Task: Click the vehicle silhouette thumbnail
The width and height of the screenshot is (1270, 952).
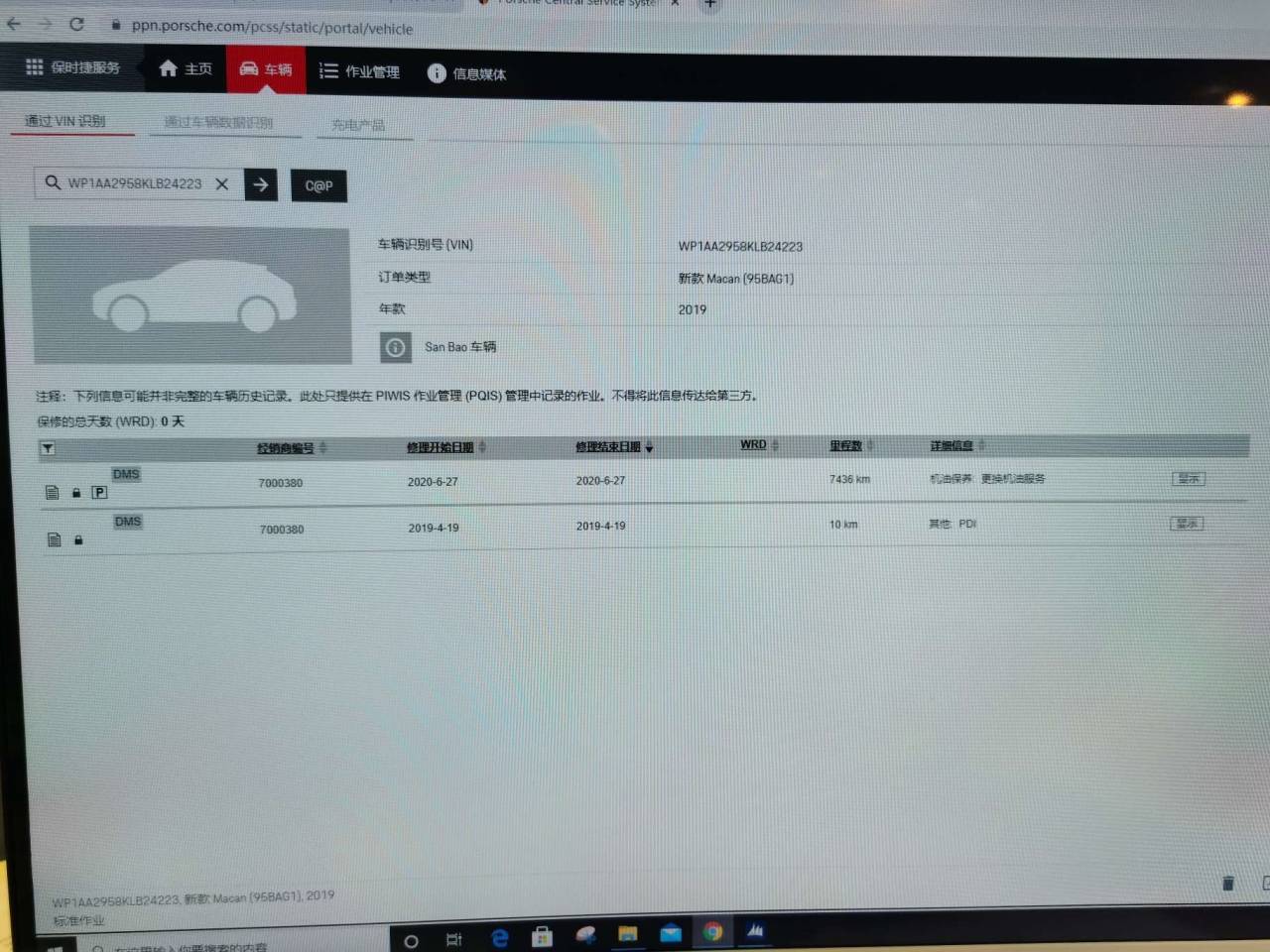Action: (x=191, y=296)
